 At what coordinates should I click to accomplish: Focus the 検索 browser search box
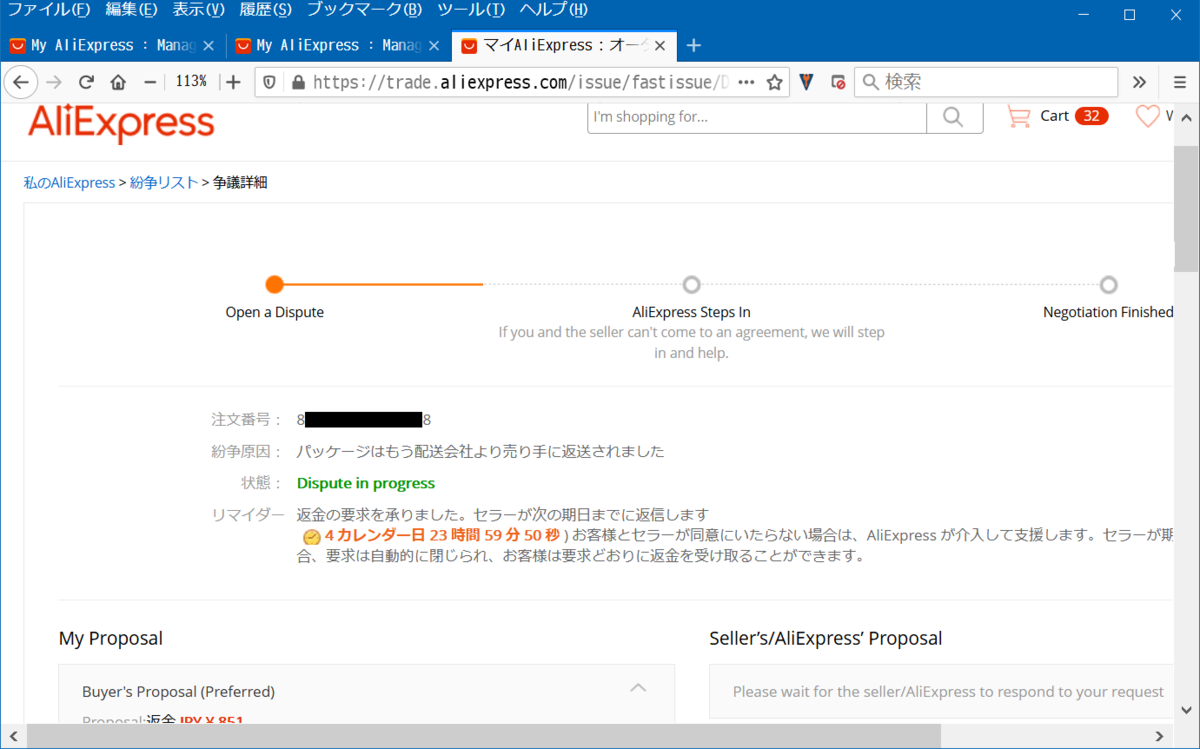click(986, 82)
